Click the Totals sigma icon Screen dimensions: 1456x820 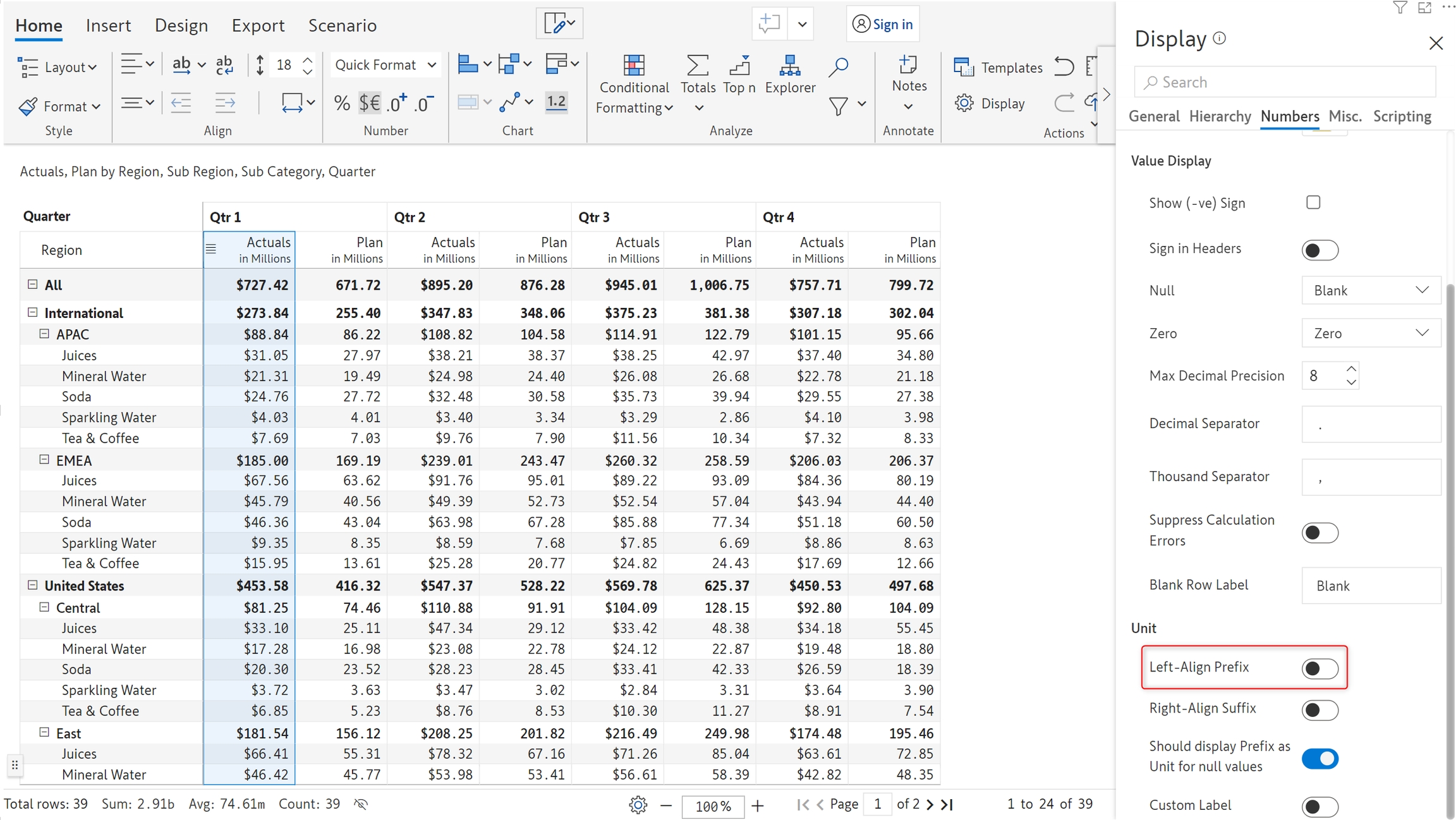[697, 66]
